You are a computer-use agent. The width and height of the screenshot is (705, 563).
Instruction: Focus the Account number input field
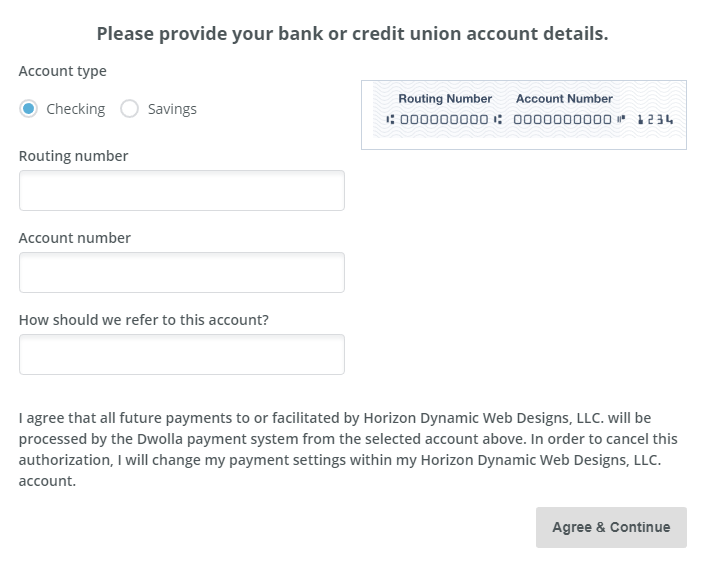182,273
